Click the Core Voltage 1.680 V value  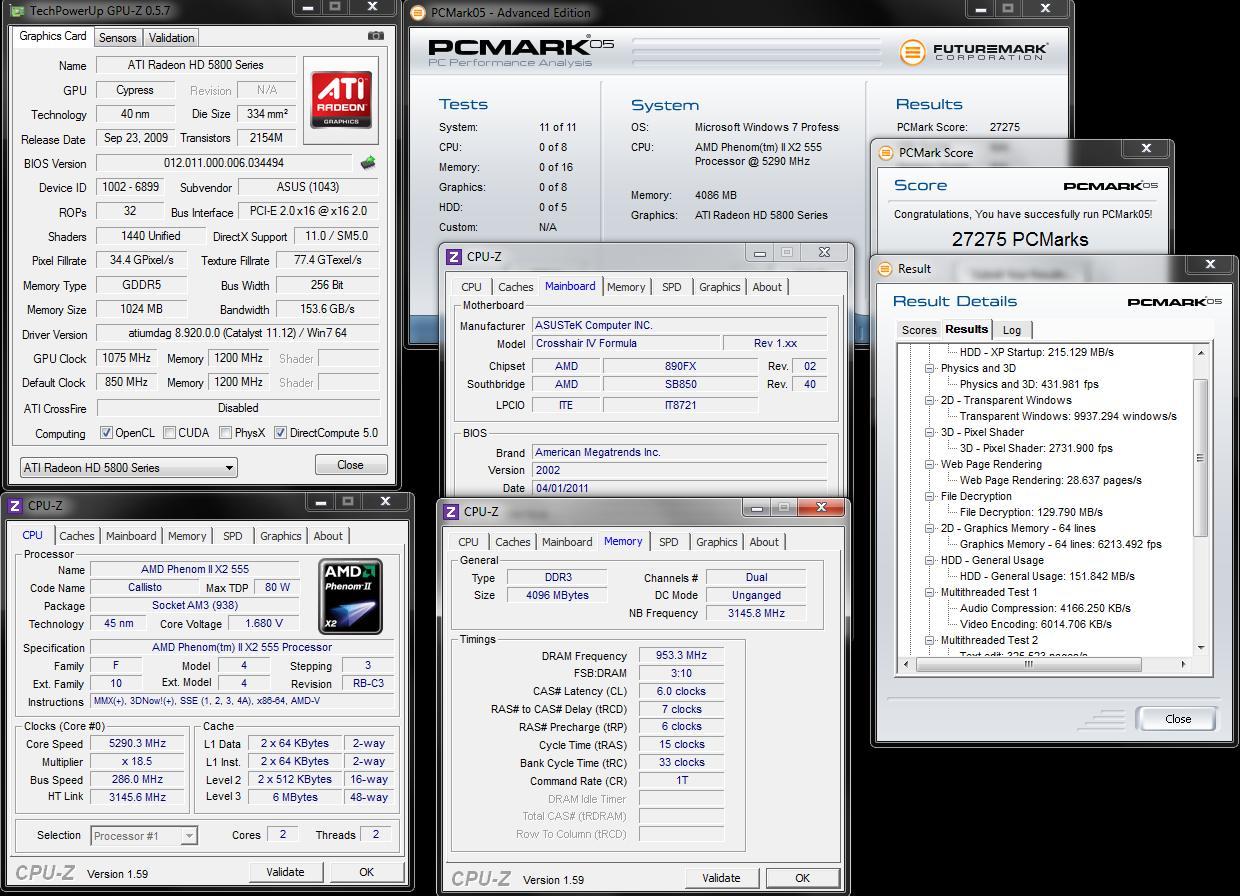click(262, 623)
